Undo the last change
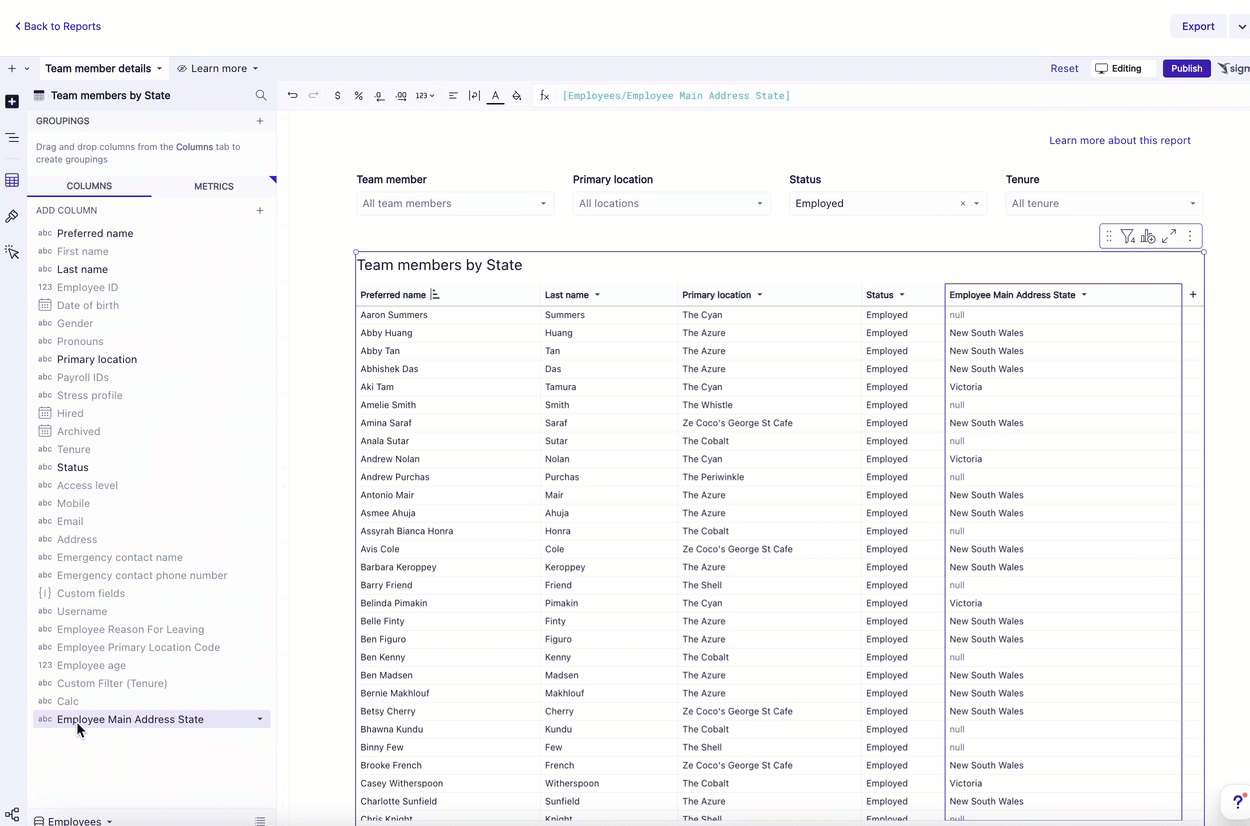Screen dimensions: 1250x826 [x=292, y=96]
